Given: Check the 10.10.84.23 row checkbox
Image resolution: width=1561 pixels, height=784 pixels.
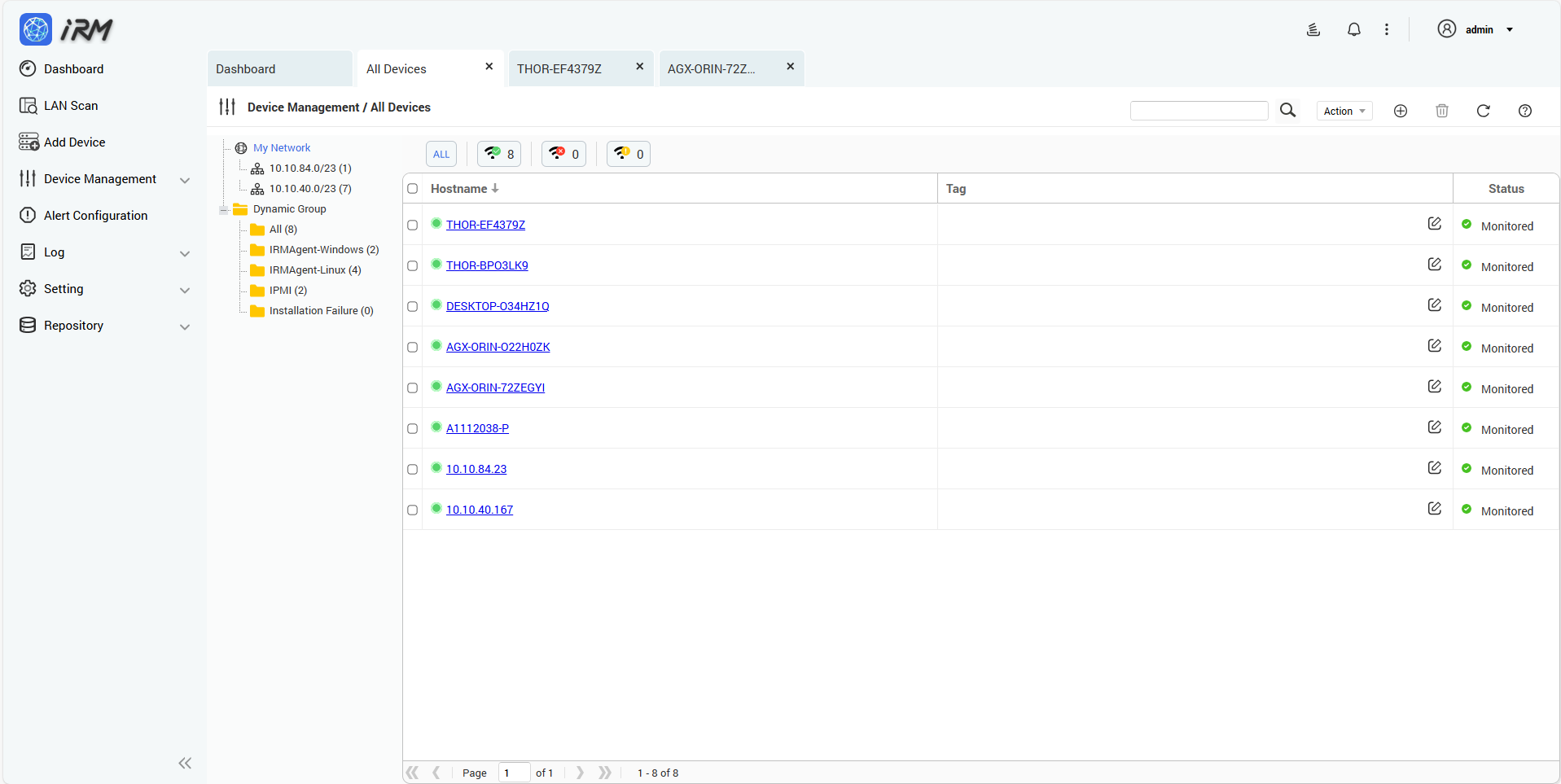Looking at the screenshot, I should pos(413,470).
